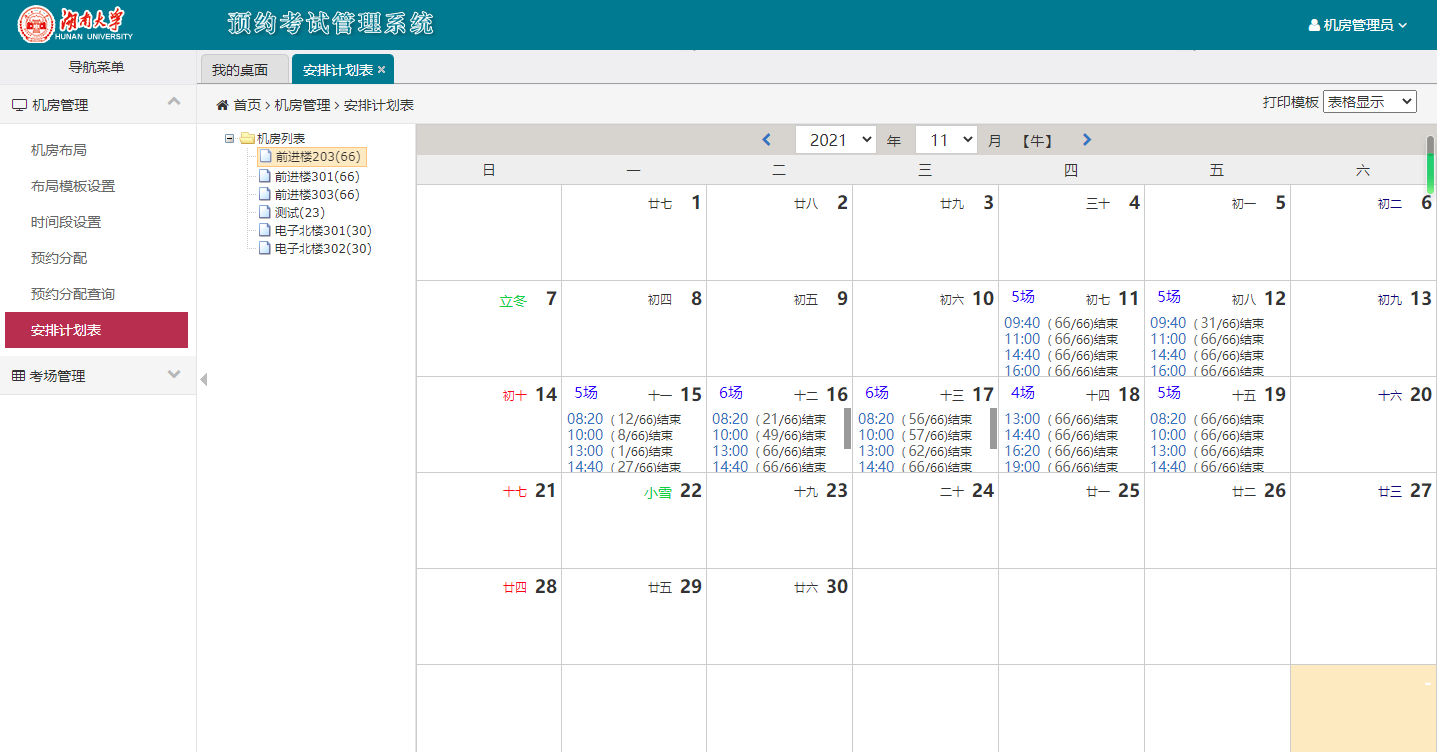Viewport: 1437px width, 752px height.
Task: Click the 6场 link on November 17
Action: [x=877, y=393]
